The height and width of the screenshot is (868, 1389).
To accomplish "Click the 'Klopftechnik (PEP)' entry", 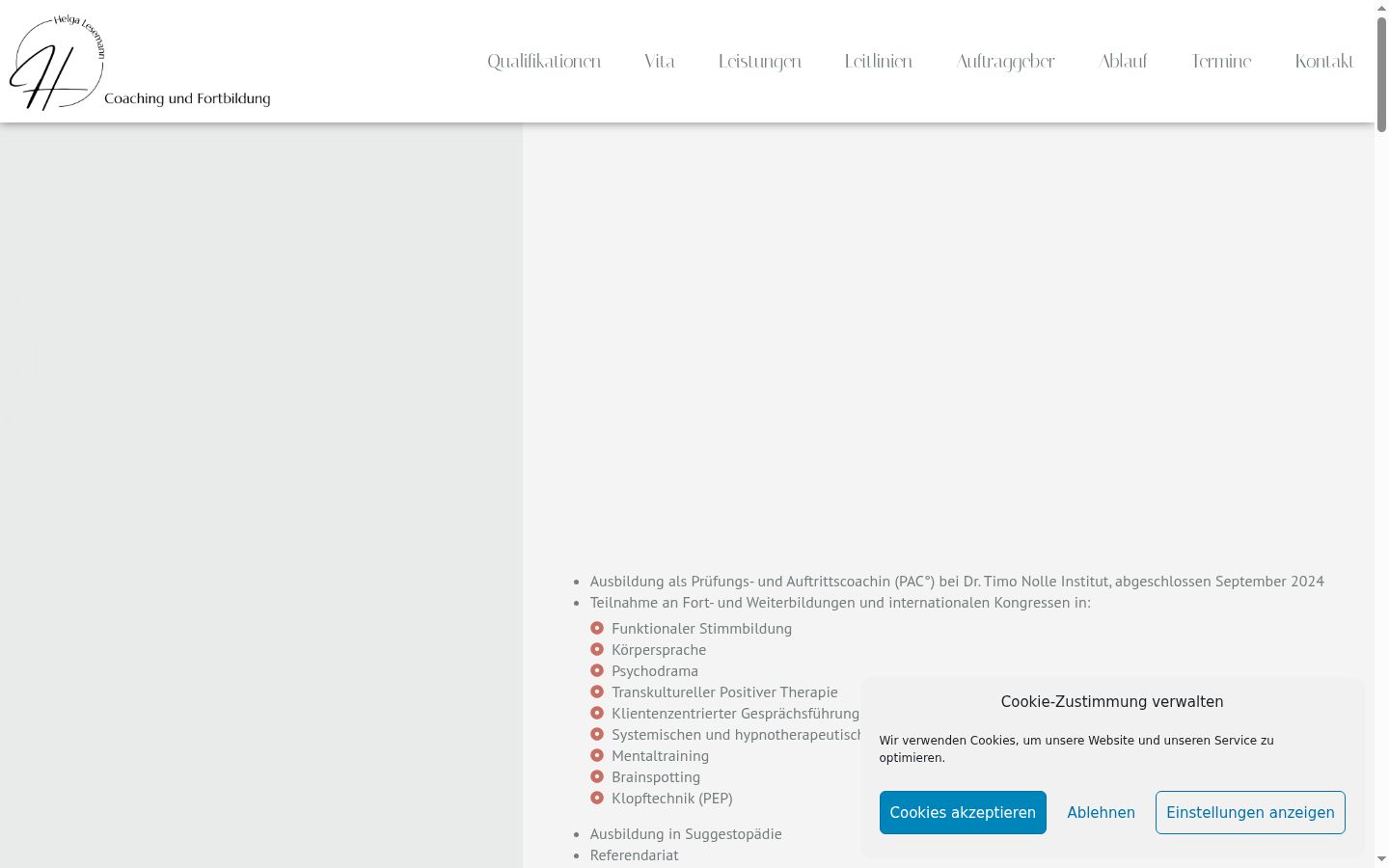I will tap(672, 799).
